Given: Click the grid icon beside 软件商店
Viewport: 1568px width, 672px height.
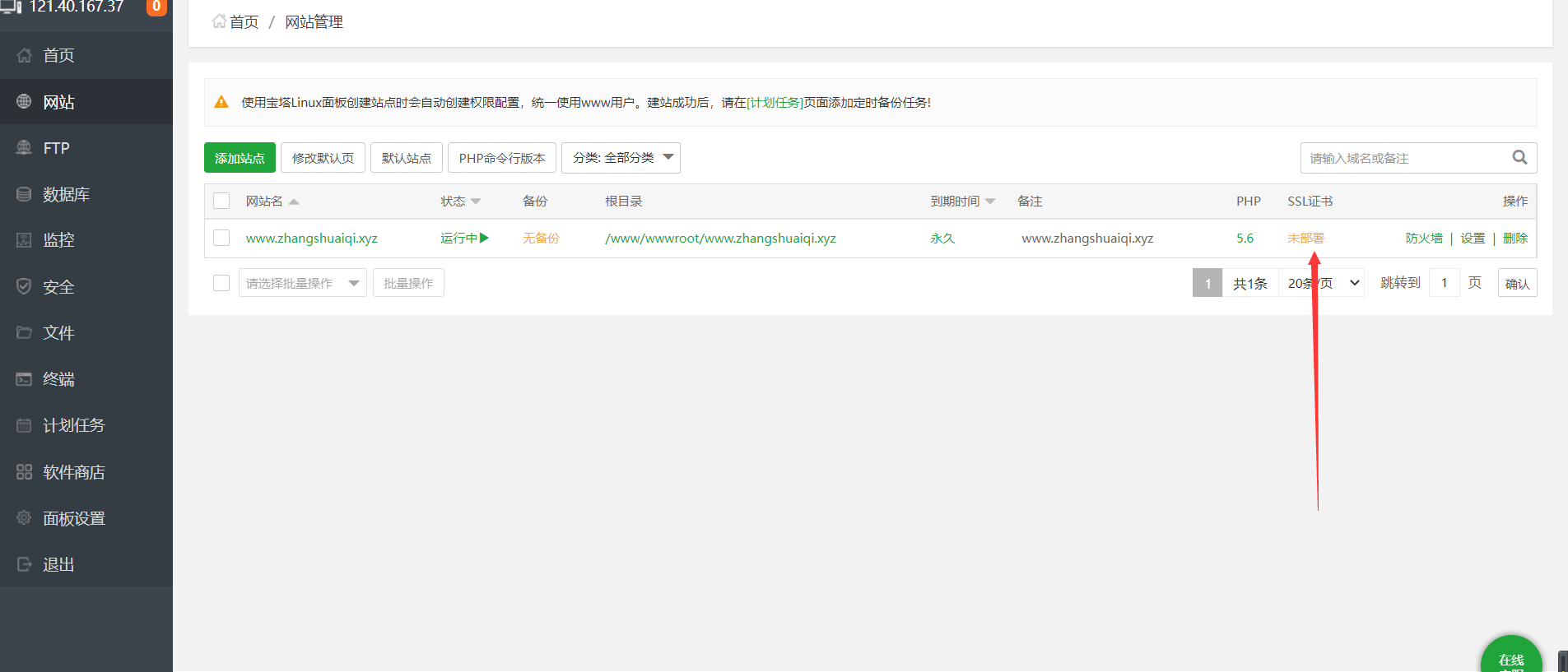Looking at the screenshot, I should (25, 472).
